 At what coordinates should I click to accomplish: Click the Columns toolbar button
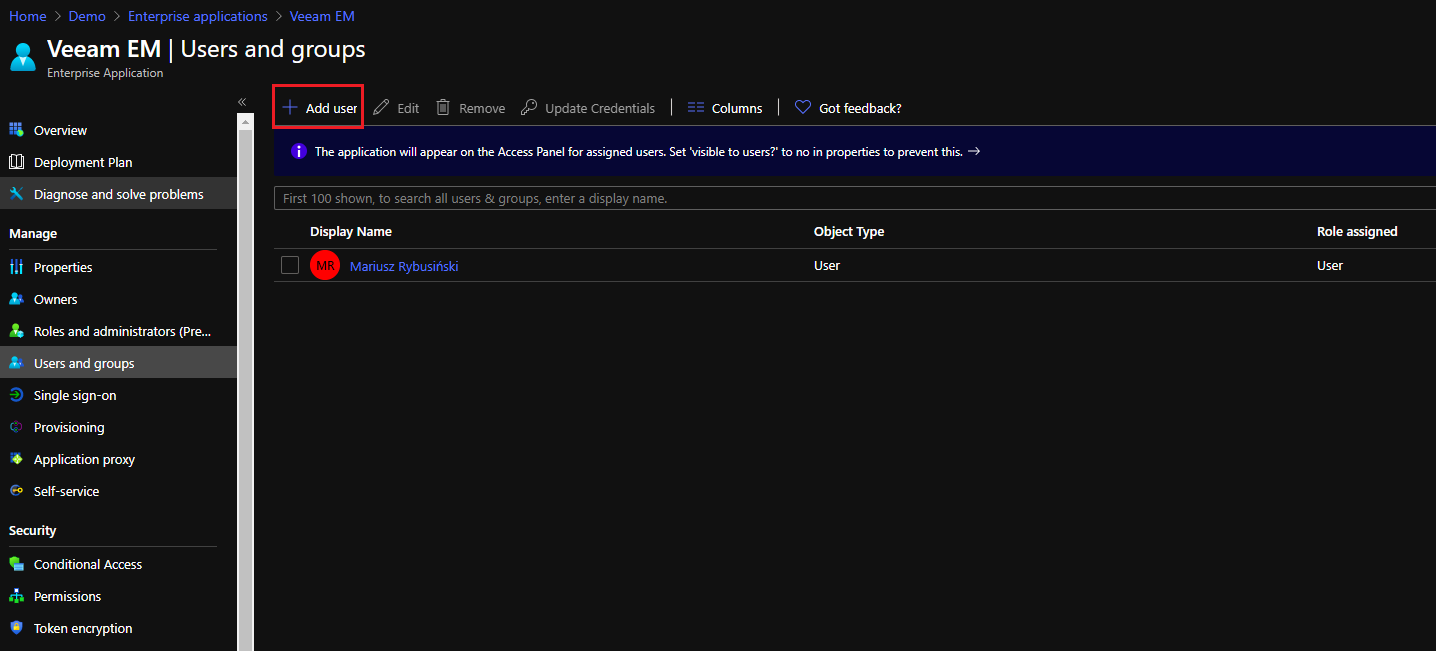pos(725,108)
